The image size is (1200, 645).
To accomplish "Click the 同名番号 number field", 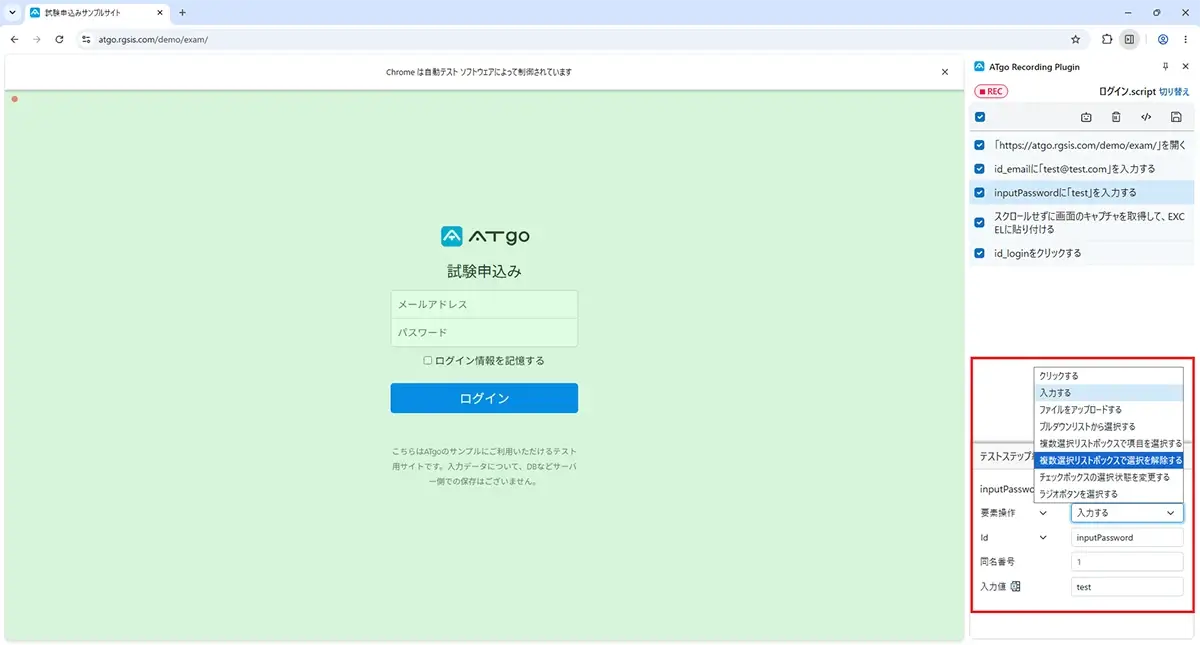I will tap(1127, 562).
